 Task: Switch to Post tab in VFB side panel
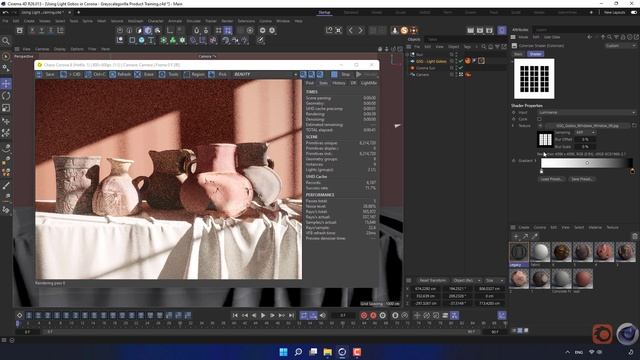310,83
